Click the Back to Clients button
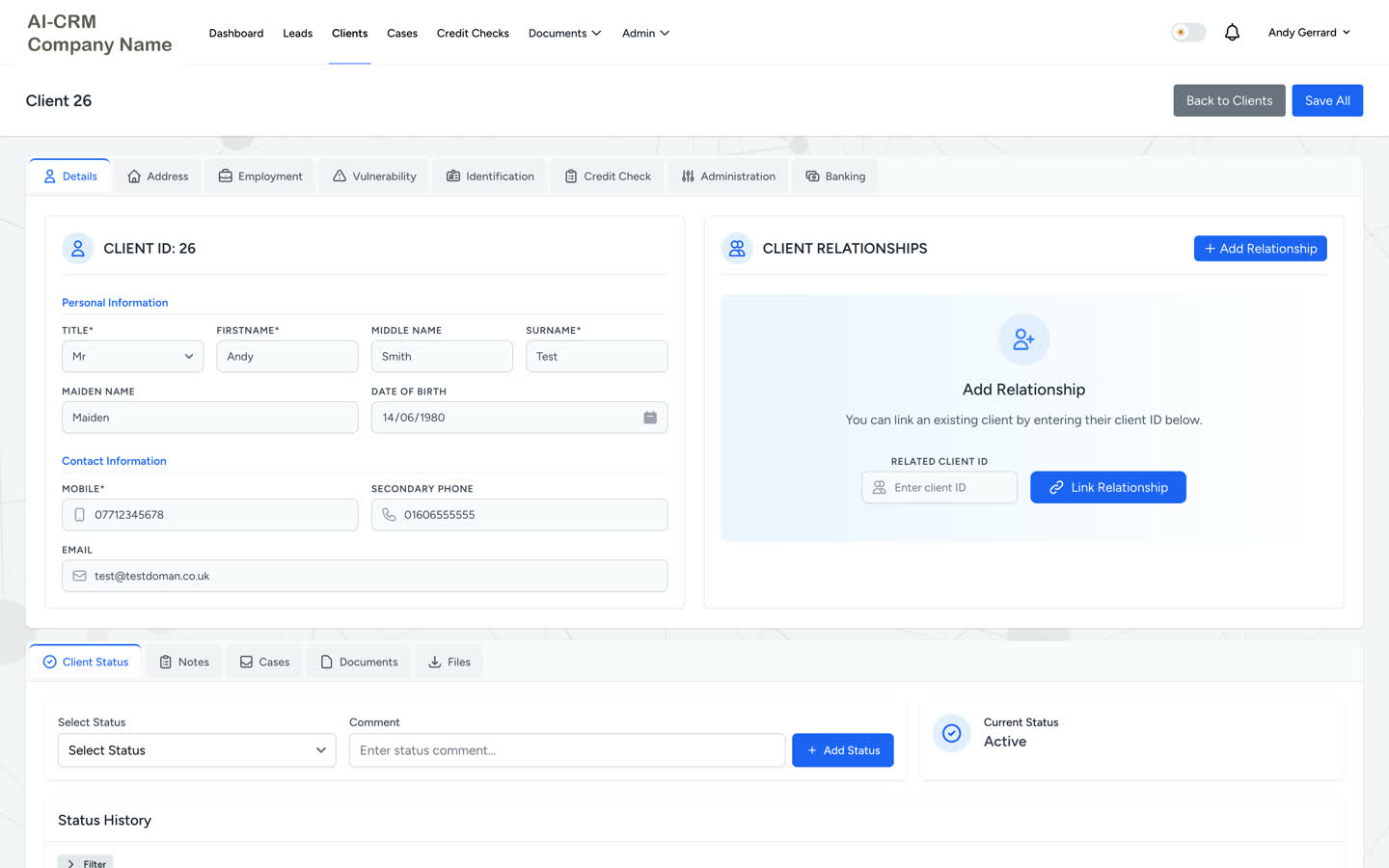This screenshot has height=868, width=1389. coord(1229,100)
